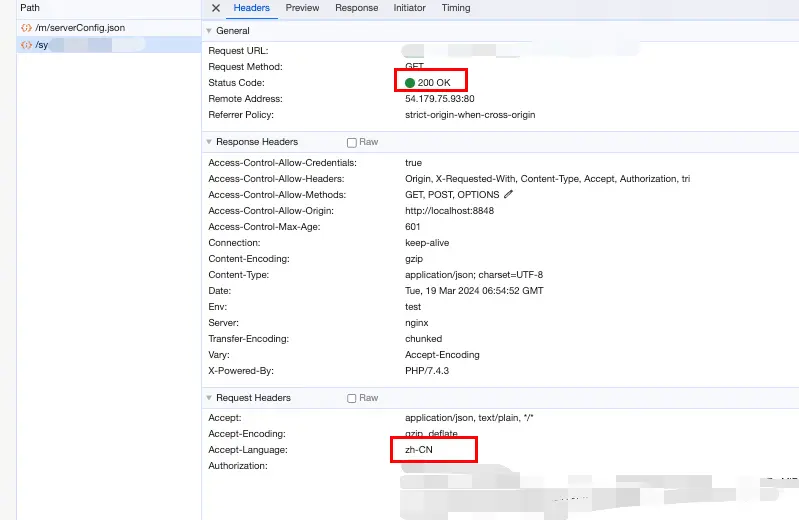Click the Access-Control-Allow-Origin header label
This screenshot has height=520, width=799.
(271, 211)
